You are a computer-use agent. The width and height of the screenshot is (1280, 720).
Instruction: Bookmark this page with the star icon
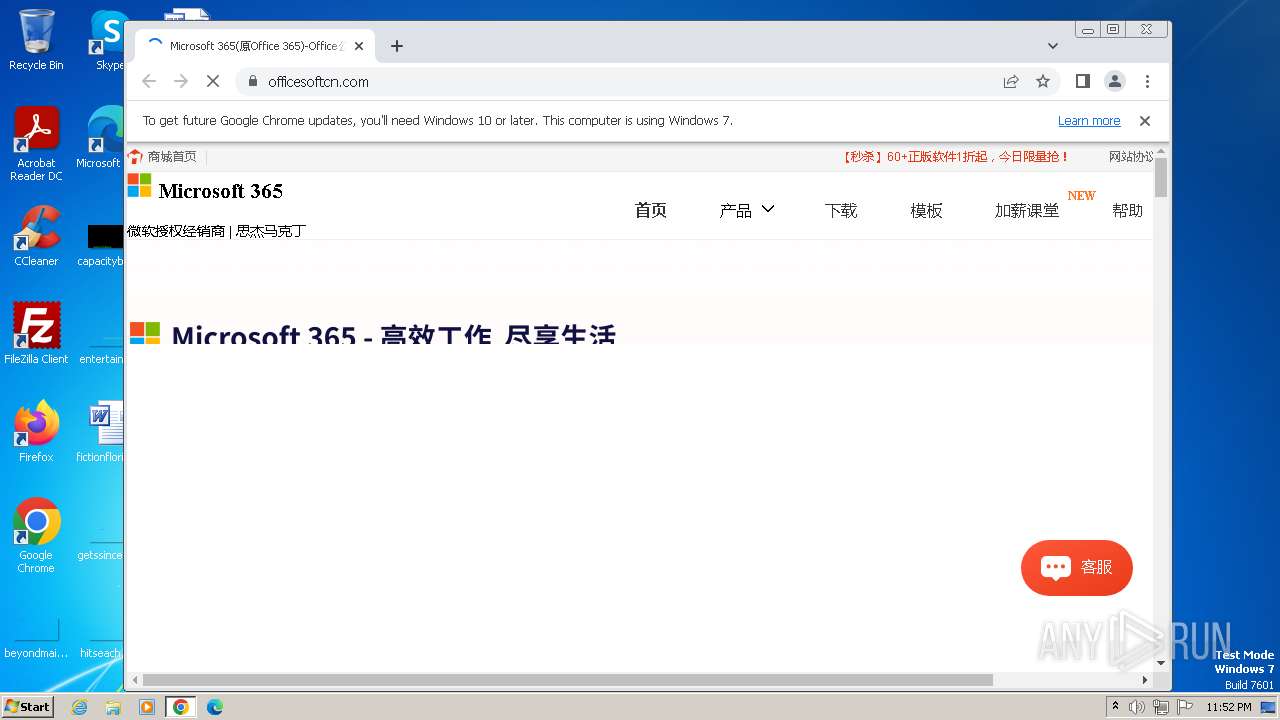[1043, 82]
